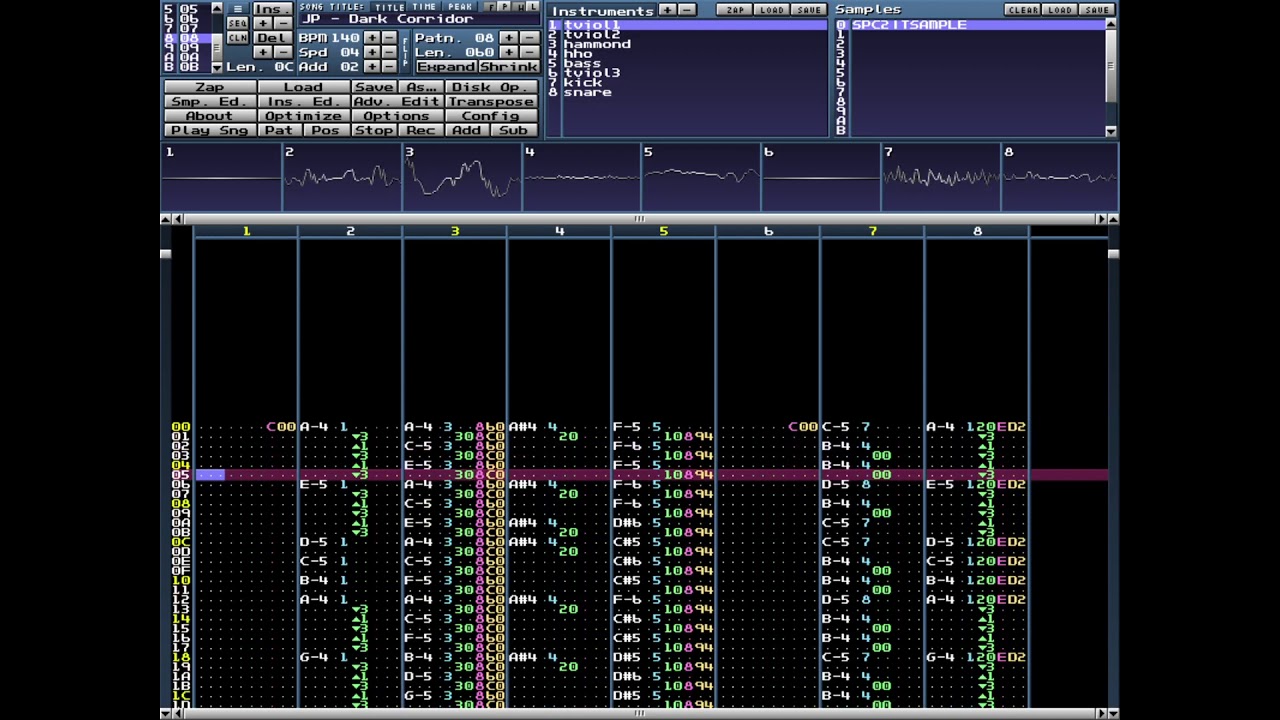1280x720 pixels.
Task: Remove an instrument with the minus button
Action: [686, 10]
